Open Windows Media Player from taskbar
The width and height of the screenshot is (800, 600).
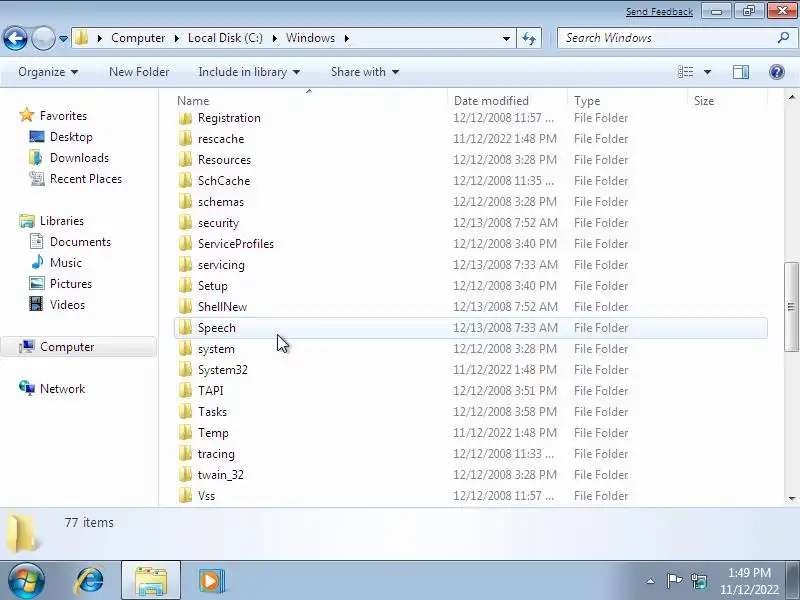pyautogui.click(x=211, y=581)
